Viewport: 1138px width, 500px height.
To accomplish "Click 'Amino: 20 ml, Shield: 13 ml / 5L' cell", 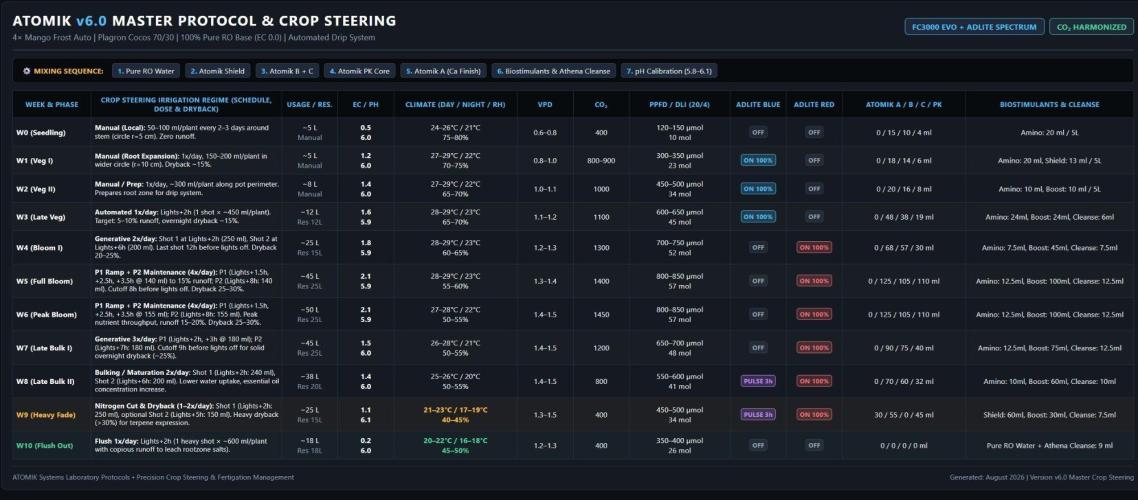I will [x=1049, y=160].
